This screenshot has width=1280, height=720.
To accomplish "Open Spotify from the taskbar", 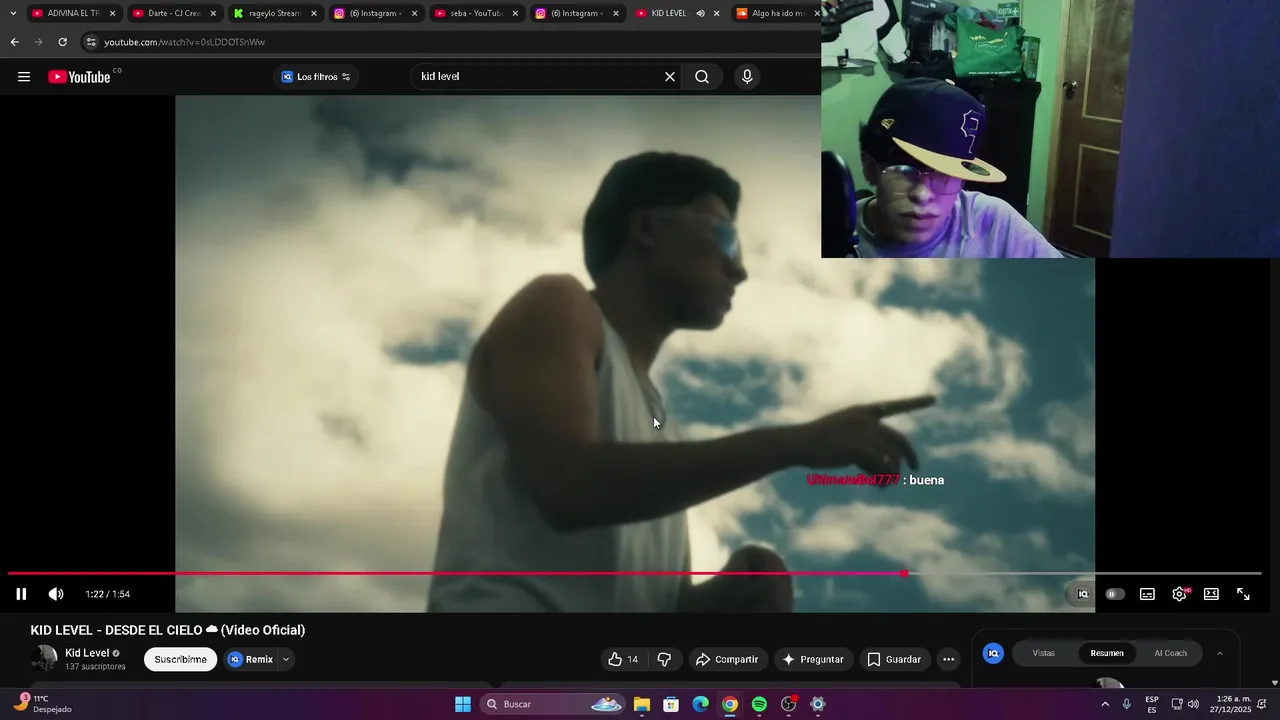I will point(759,704).
